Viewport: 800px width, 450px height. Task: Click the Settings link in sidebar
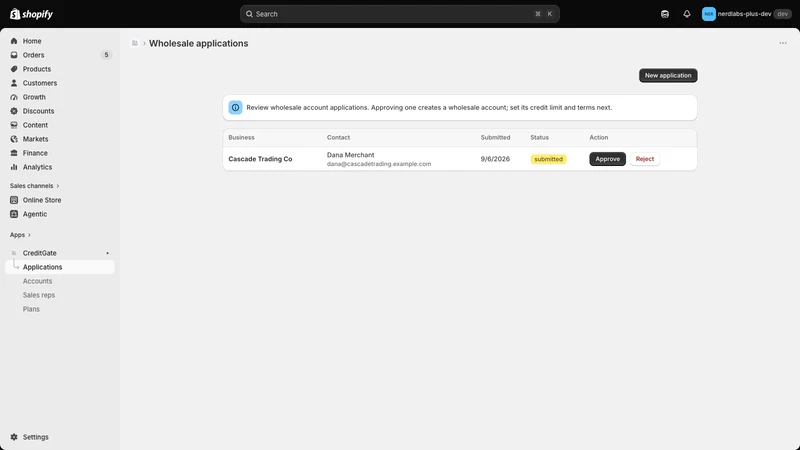[35, 437]
